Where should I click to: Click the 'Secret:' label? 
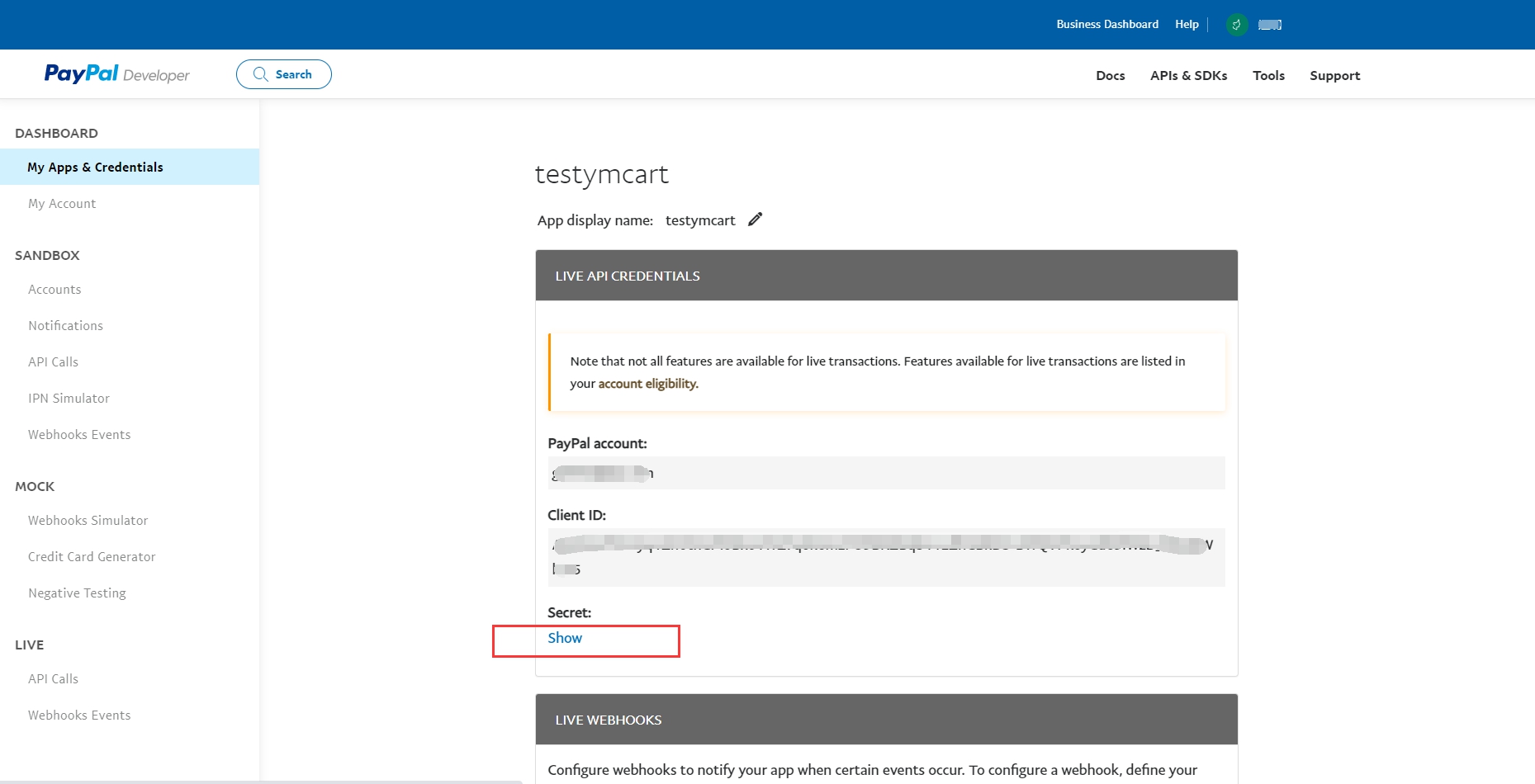coord(569,612)
